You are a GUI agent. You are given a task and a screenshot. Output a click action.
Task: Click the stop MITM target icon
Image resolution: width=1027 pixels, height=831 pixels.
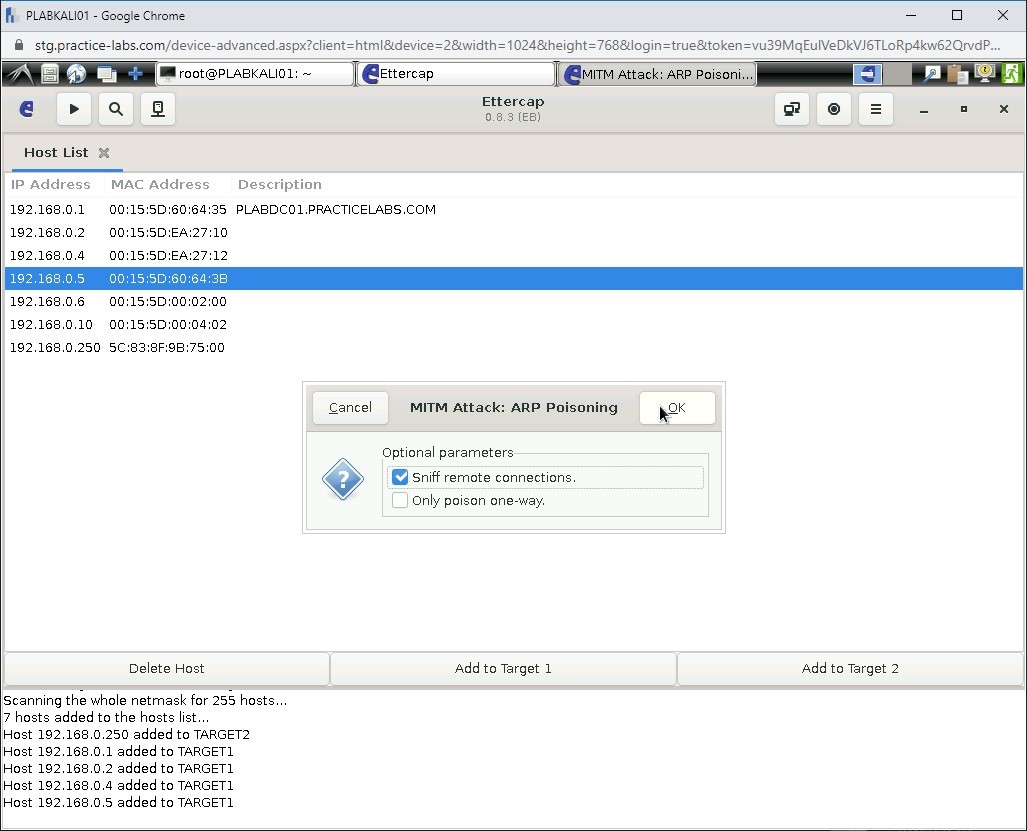click(x=834, y=109)
